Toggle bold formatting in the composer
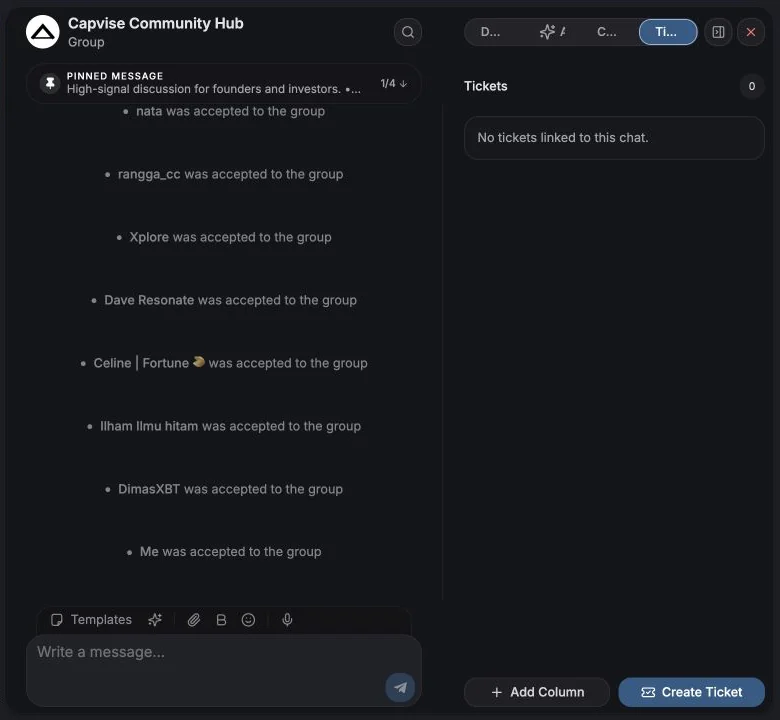The image size is (780, 720). coord(221,619)
